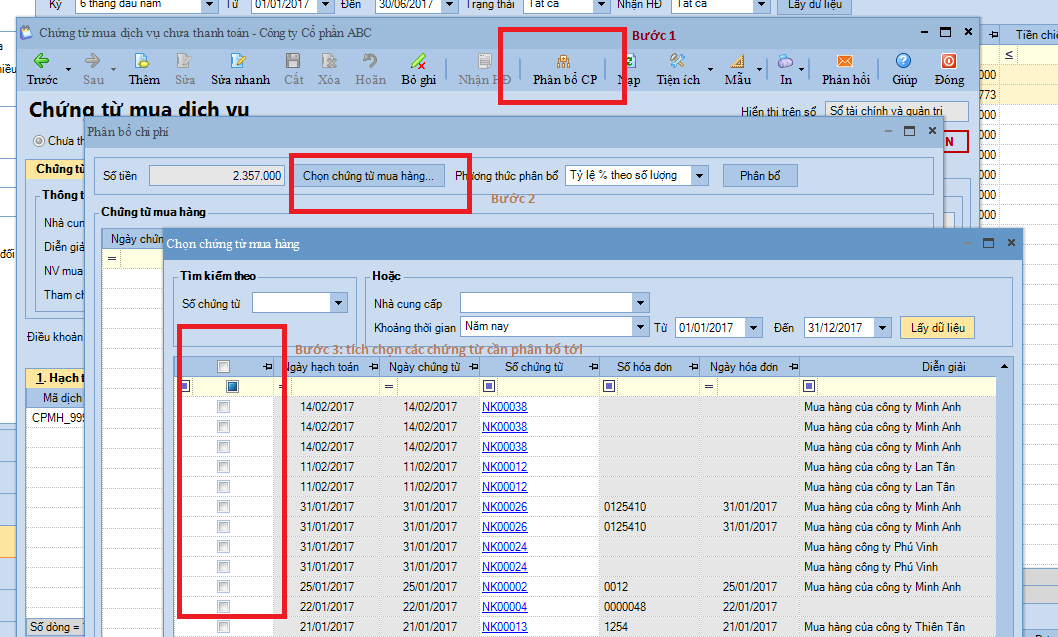Screen dimensions: 1058x637
Task: Click the Bỏ ghi toolbar icon
Action: (418, 62)
